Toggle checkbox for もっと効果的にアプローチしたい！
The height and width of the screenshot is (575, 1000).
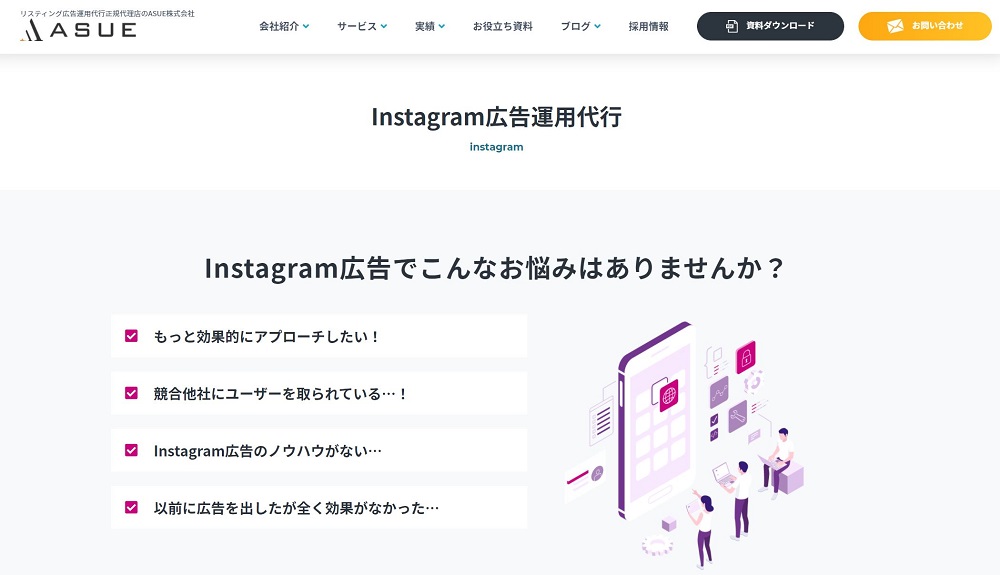coord(131,336)
